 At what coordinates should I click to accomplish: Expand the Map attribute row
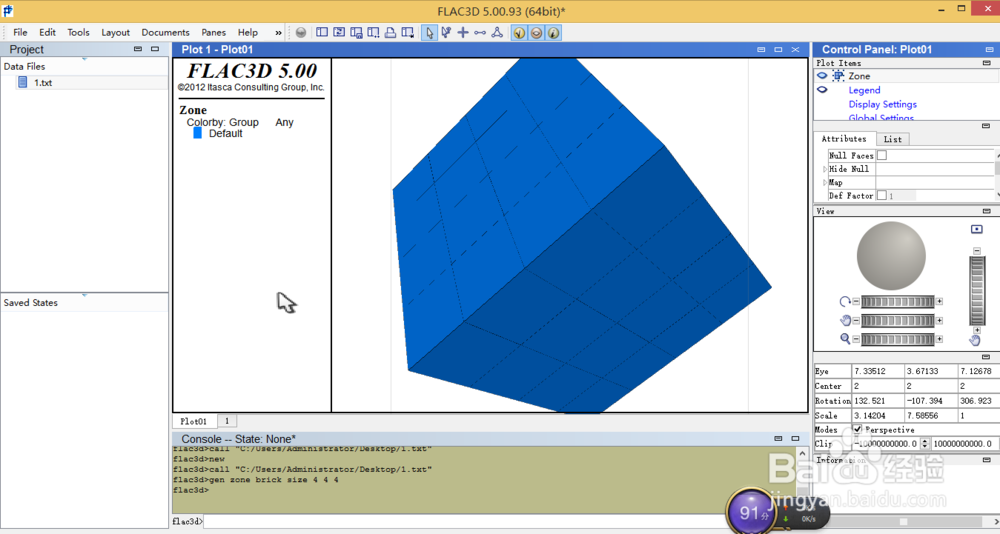[x=825, y=182]
